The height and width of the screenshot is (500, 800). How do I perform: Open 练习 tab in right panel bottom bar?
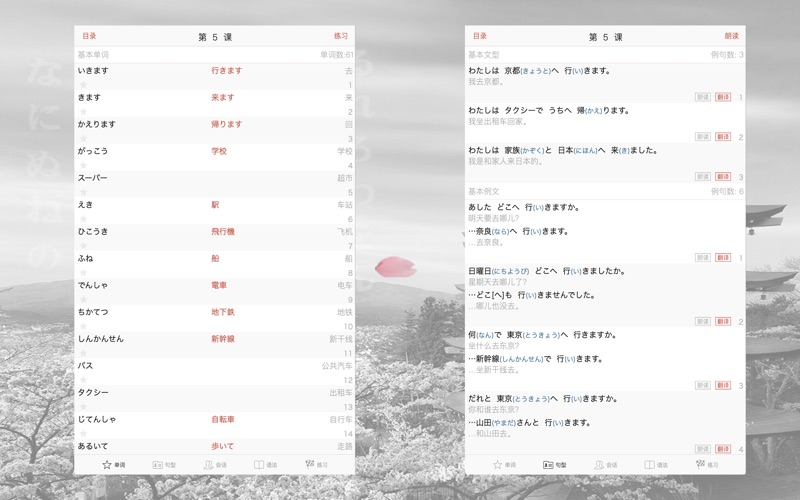coord(707,465)
